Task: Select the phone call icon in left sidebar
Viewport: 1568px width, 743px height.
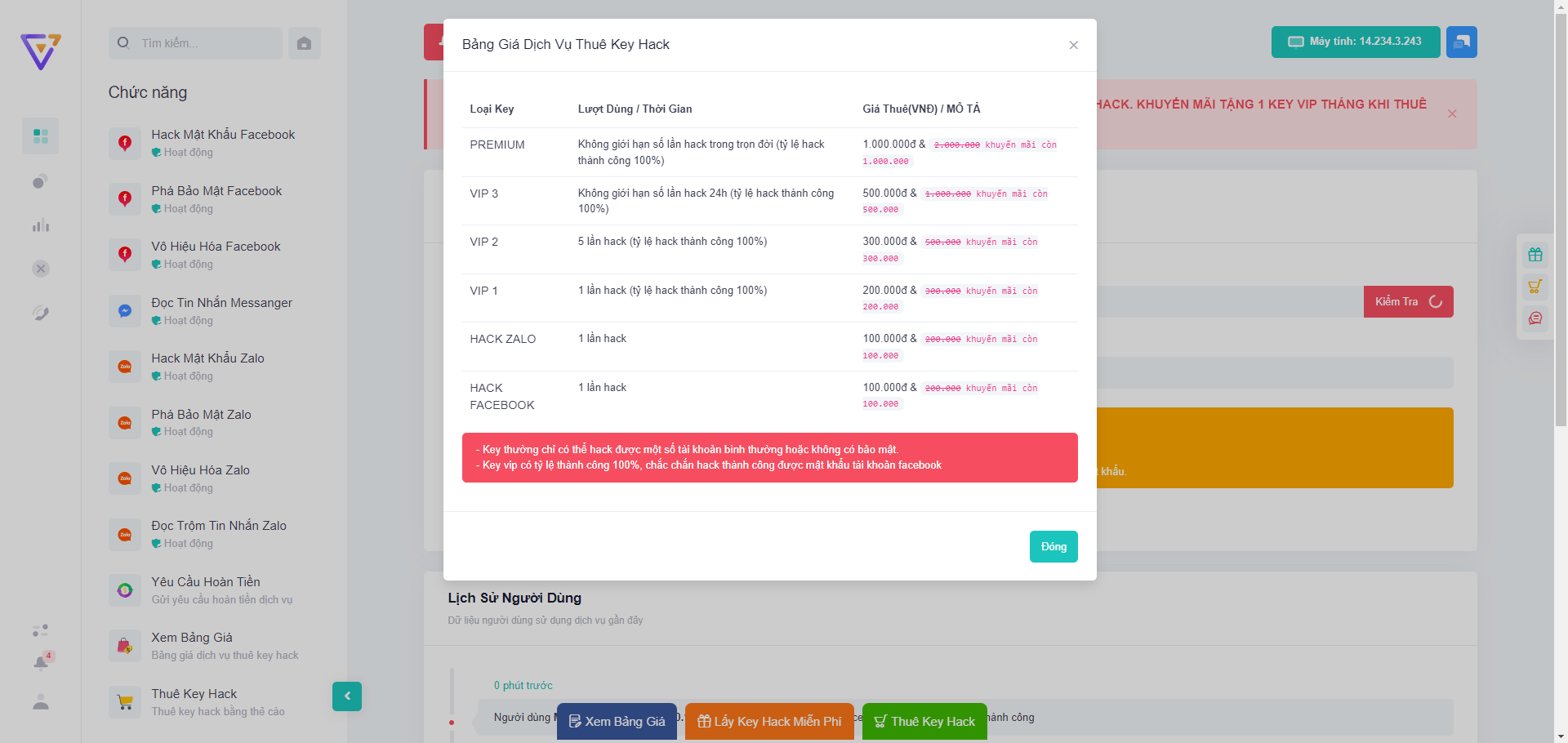Action: click(40, 313)
